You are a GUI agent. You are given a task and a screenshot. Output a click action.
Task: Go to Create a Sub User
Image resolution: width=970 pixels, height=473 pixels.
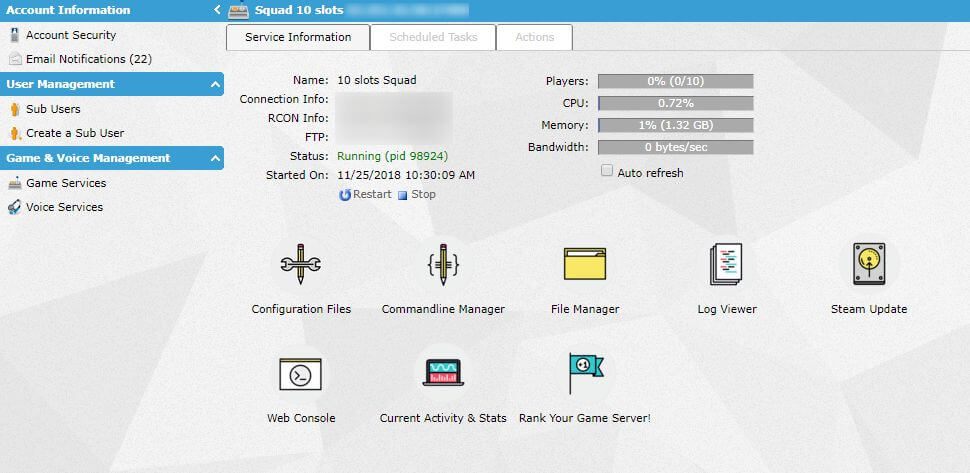[75, 133]
